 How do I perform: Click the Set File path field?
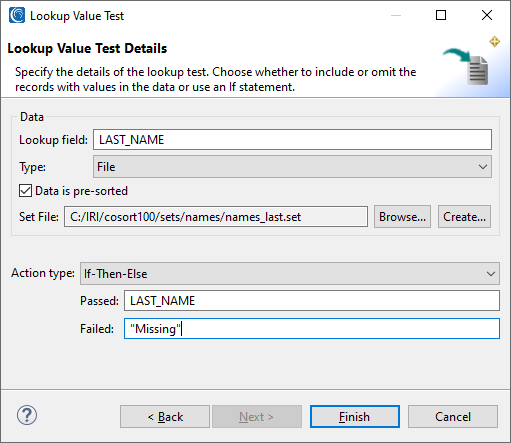(216, 217)
